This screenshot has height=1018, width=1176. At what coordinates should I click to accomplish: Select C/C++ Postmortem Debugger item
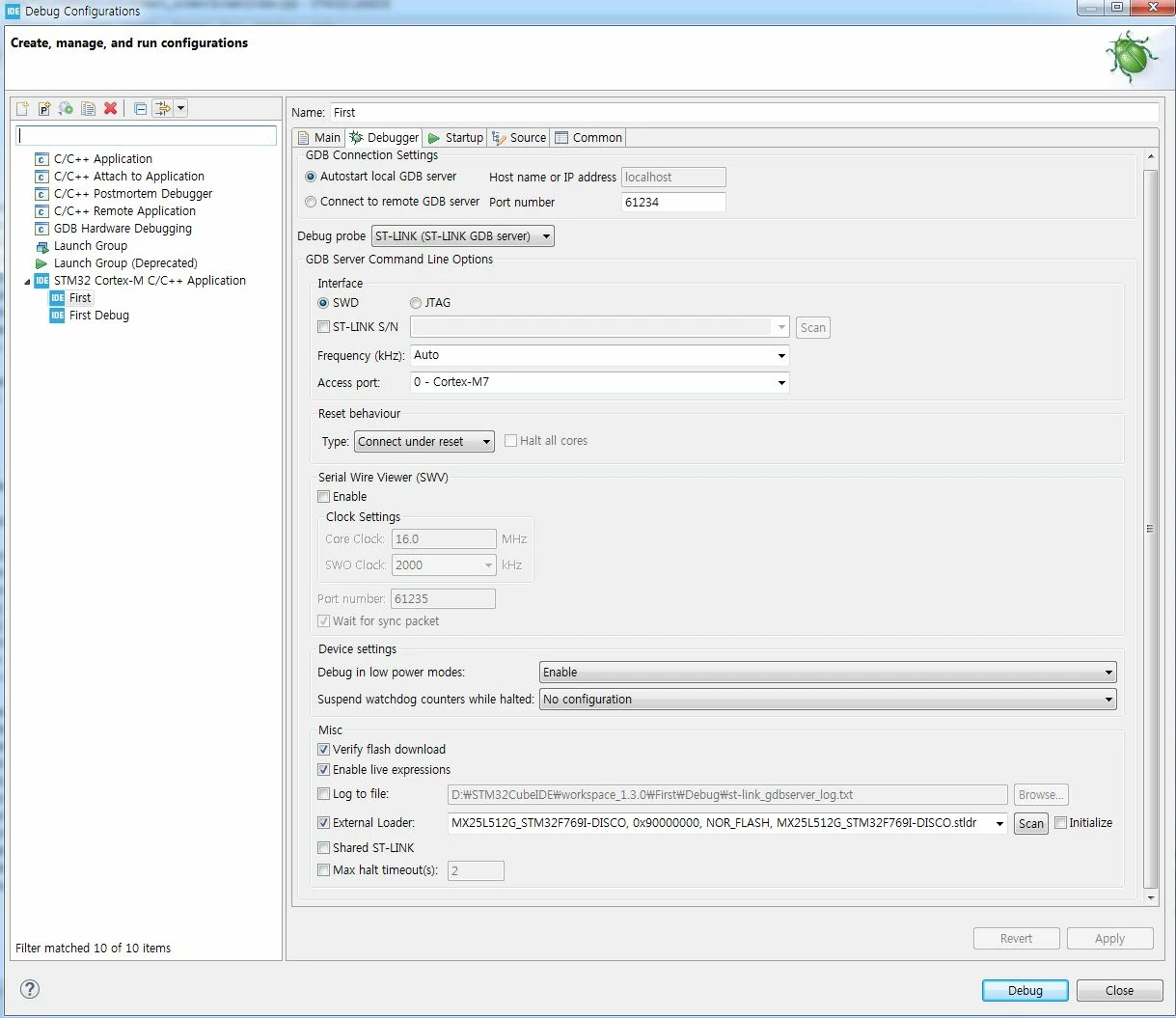pos(132,194)
